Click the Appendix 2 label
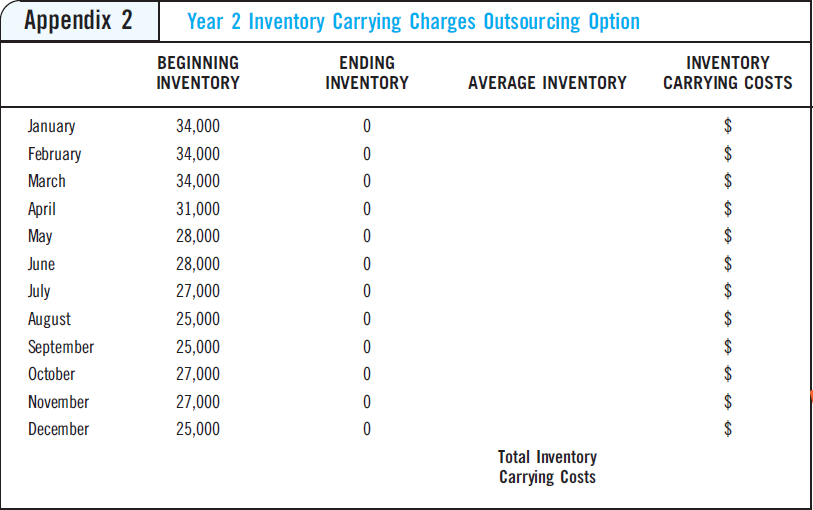Screen dimensions: 813x510 tap(78, 21)
